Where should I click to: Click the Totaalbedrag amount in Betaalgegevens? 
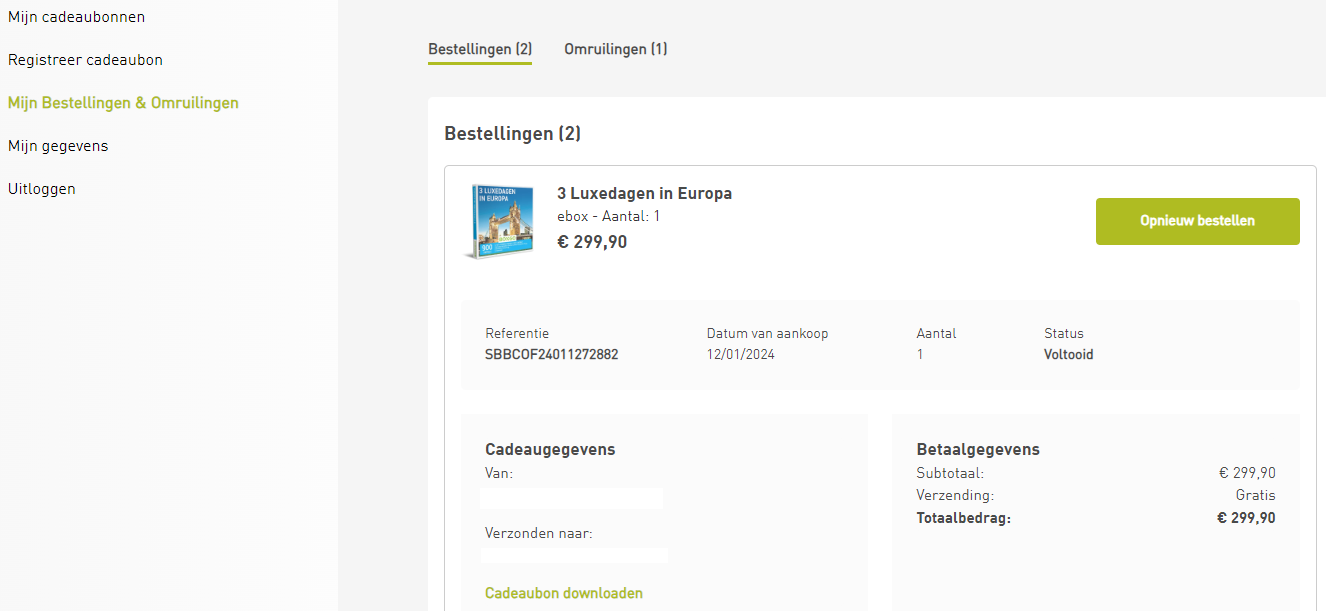point(1245,518)
